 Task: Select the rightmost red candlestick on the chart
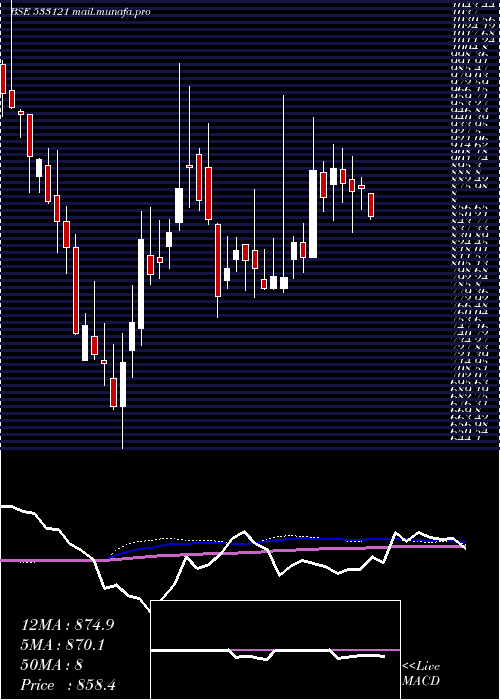tap(371, 205)
